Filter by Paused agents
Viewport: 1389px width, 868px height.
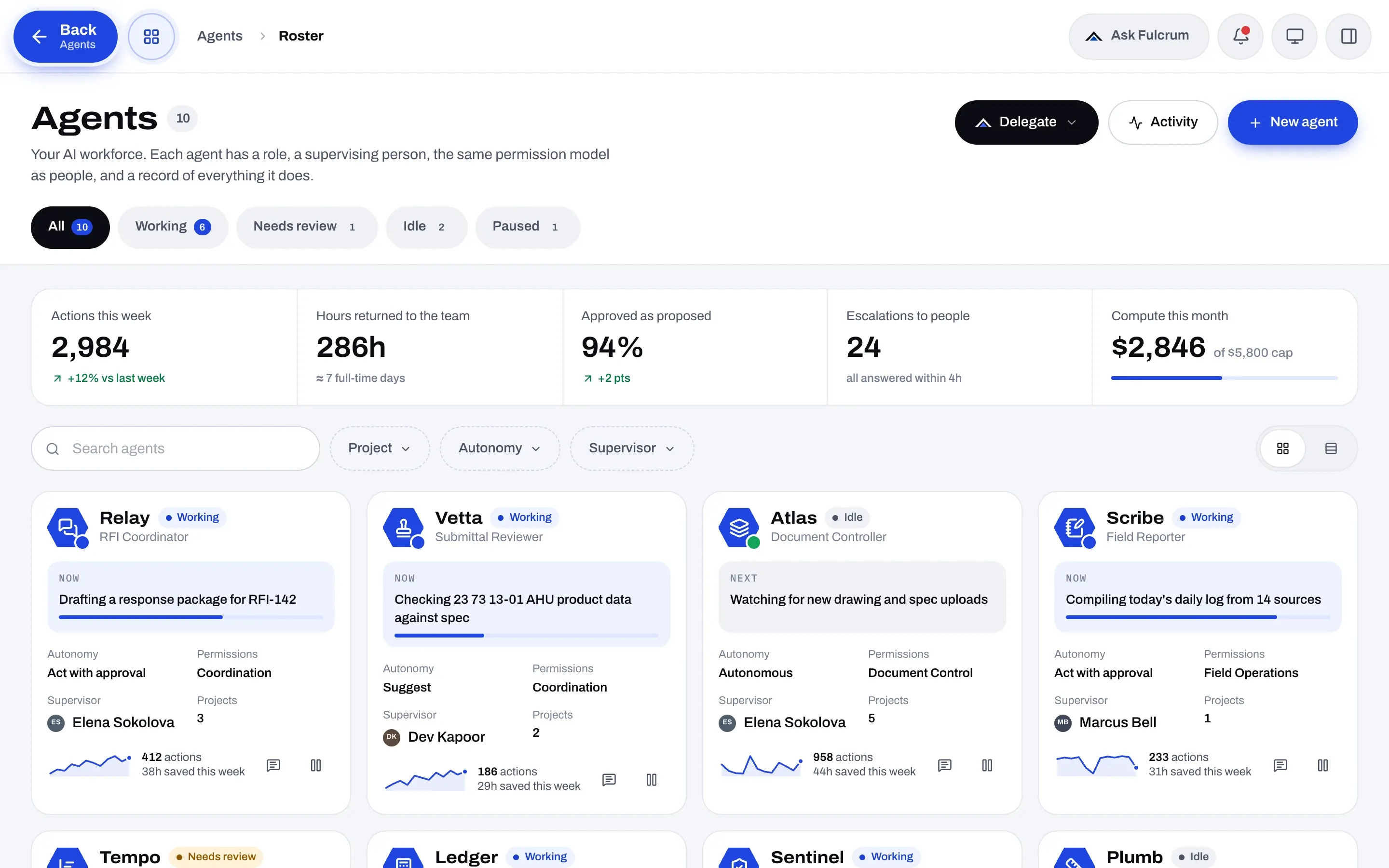click(528, 227)
